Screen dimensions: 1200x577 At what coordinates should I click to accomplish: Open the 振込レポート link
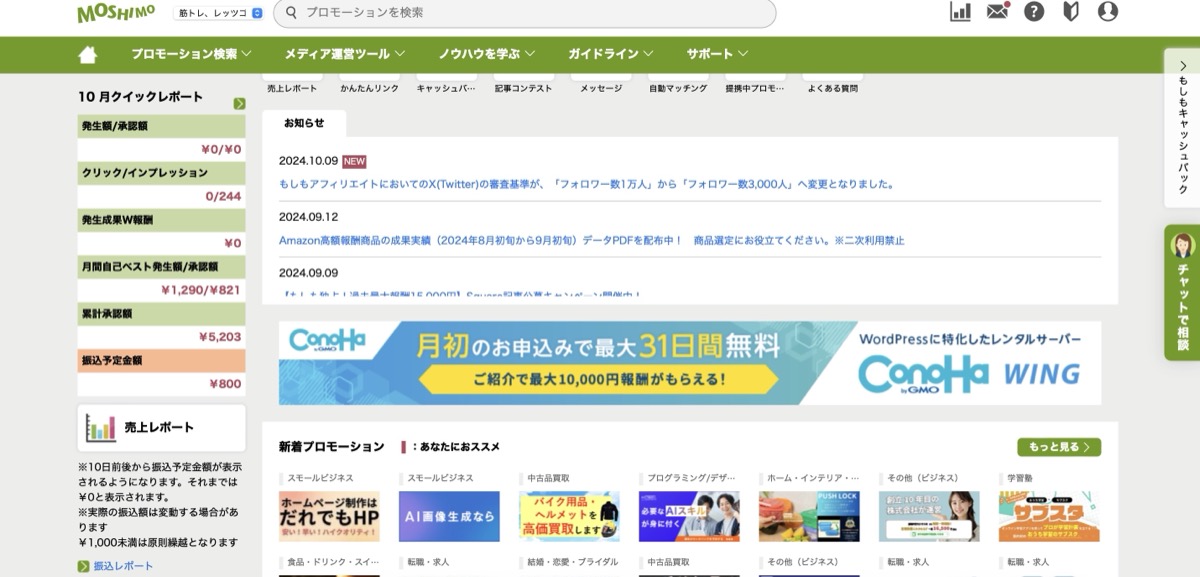(124, 566)
